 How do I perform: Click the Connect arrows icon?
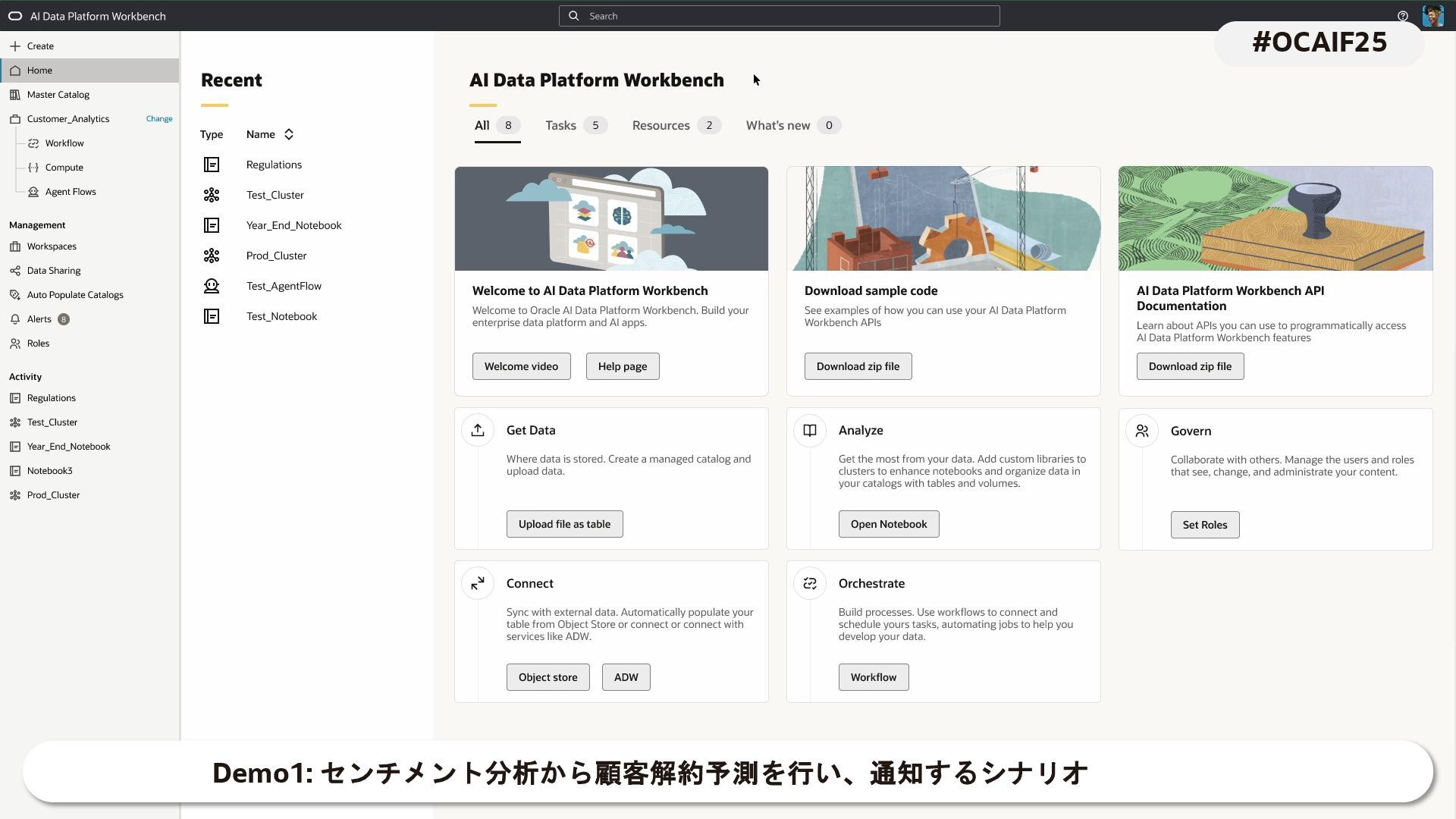[477, 583]
